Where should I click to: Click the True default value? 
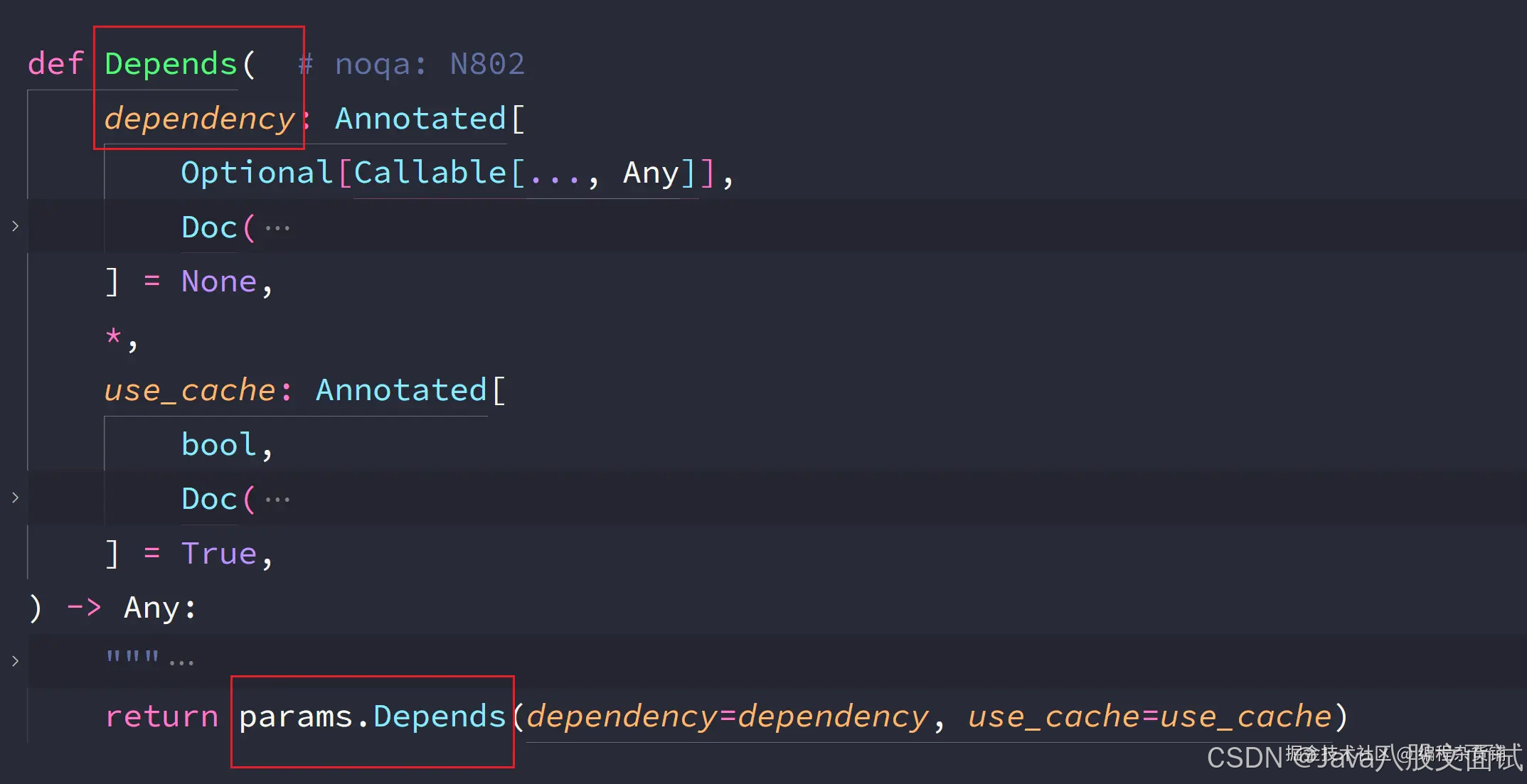point(219,554)
